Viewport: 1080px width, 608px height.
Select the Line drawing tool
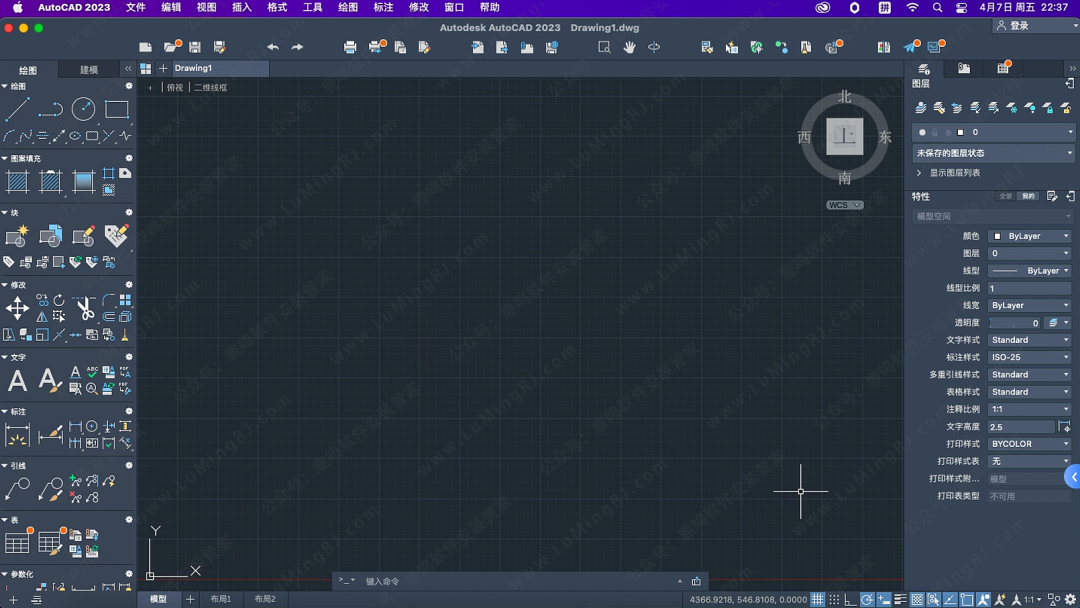pyautogui.click(x=18, y=109)
